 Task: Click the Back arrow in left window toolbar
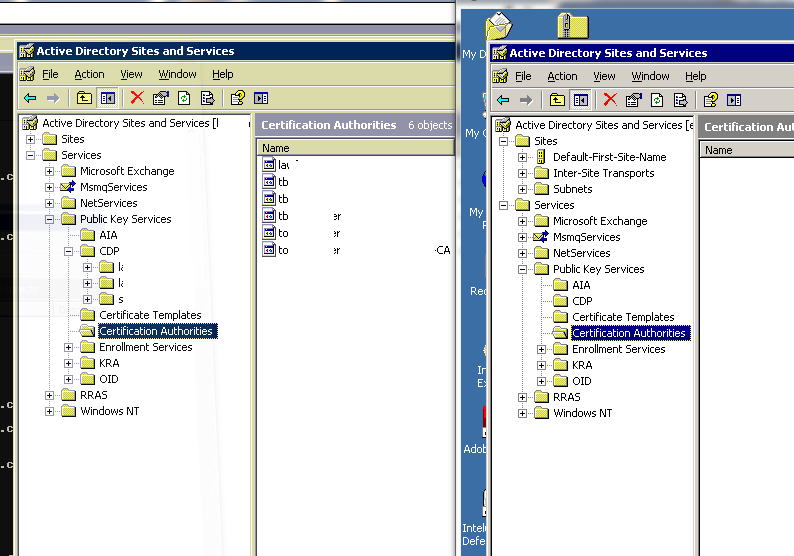(x=30, y=98)
